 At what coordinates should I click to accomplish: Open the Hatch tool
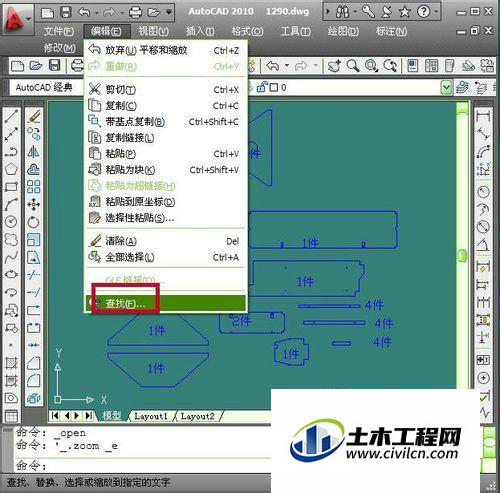(x=11, y=363)
